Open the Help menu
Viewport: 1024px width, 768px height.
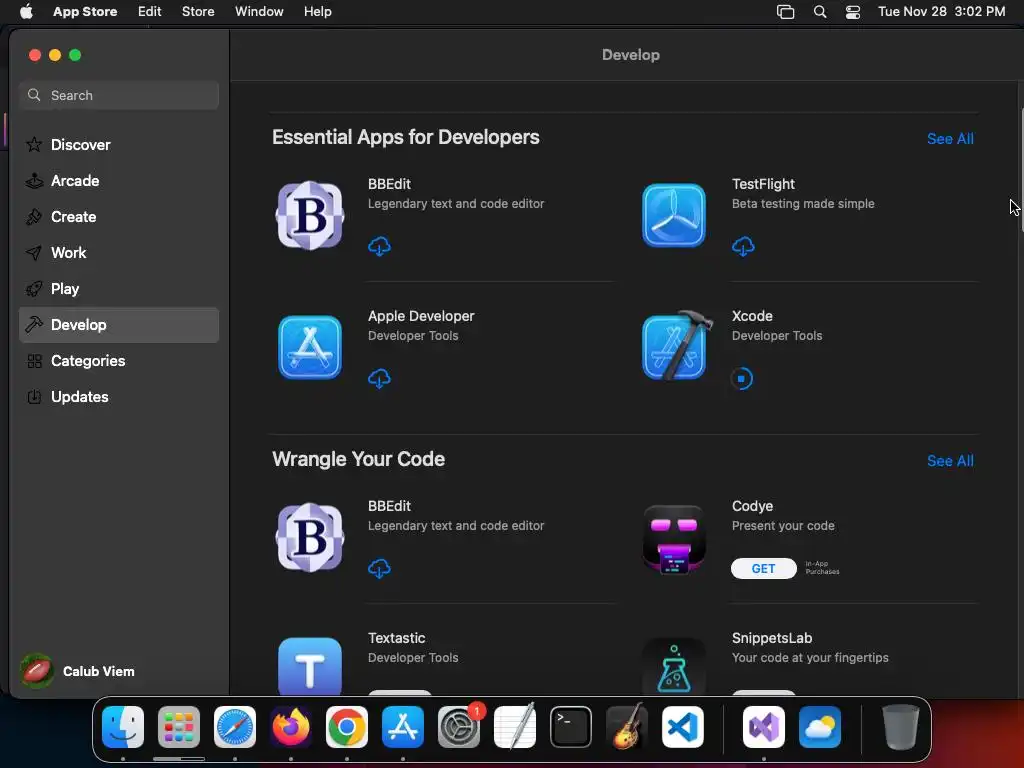[317, 12]
